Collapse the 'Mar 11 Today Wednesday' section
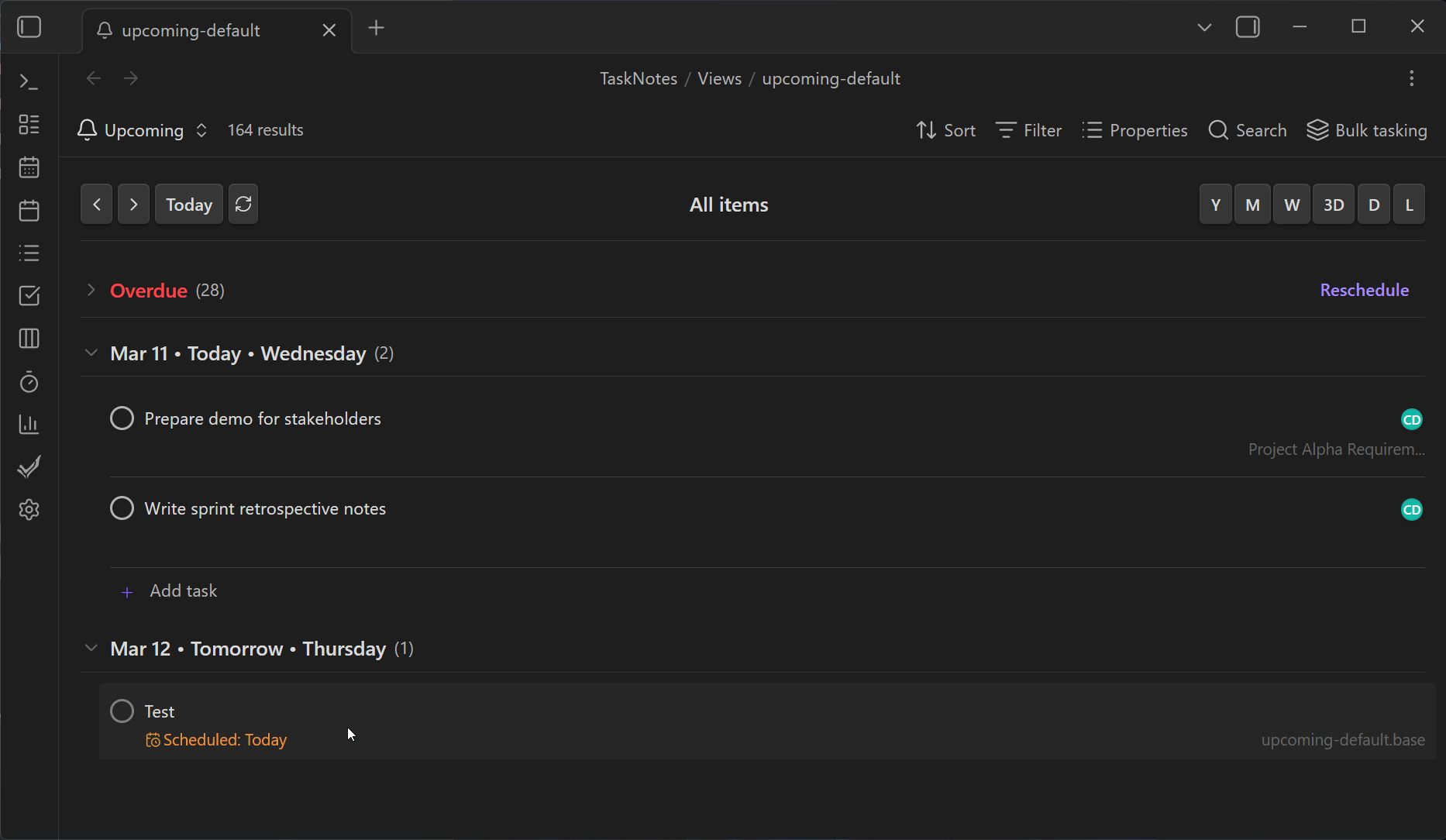 (91, 353)
